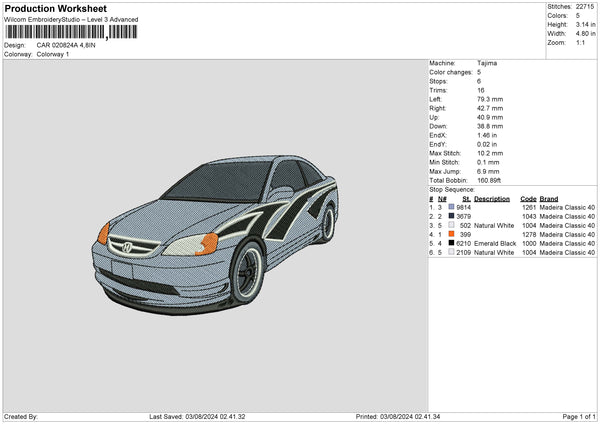Pick the orange swatch for thread 399

point(452,234)
